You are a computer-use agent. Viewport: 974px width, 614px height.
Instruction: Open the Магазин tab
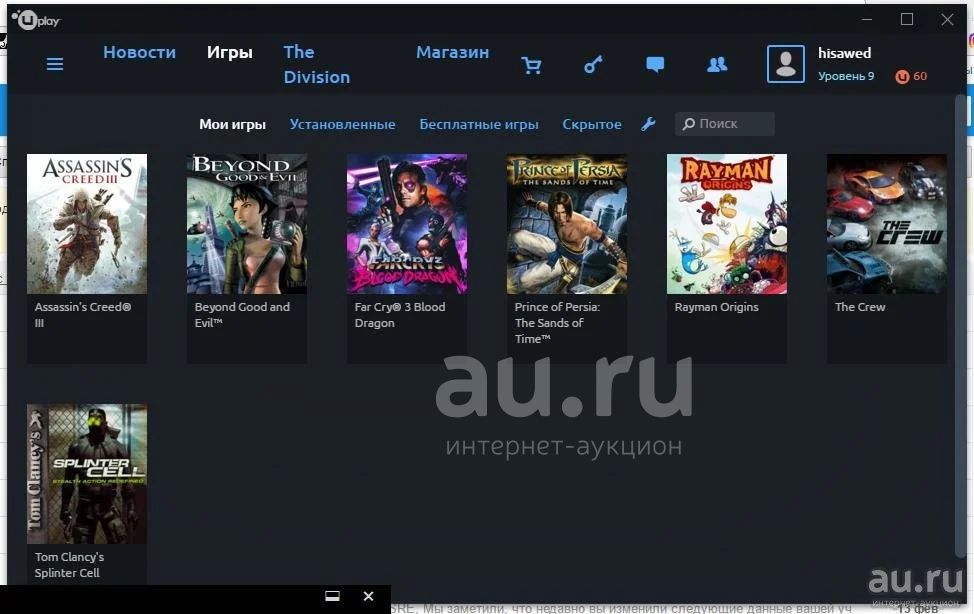(452, 52)
